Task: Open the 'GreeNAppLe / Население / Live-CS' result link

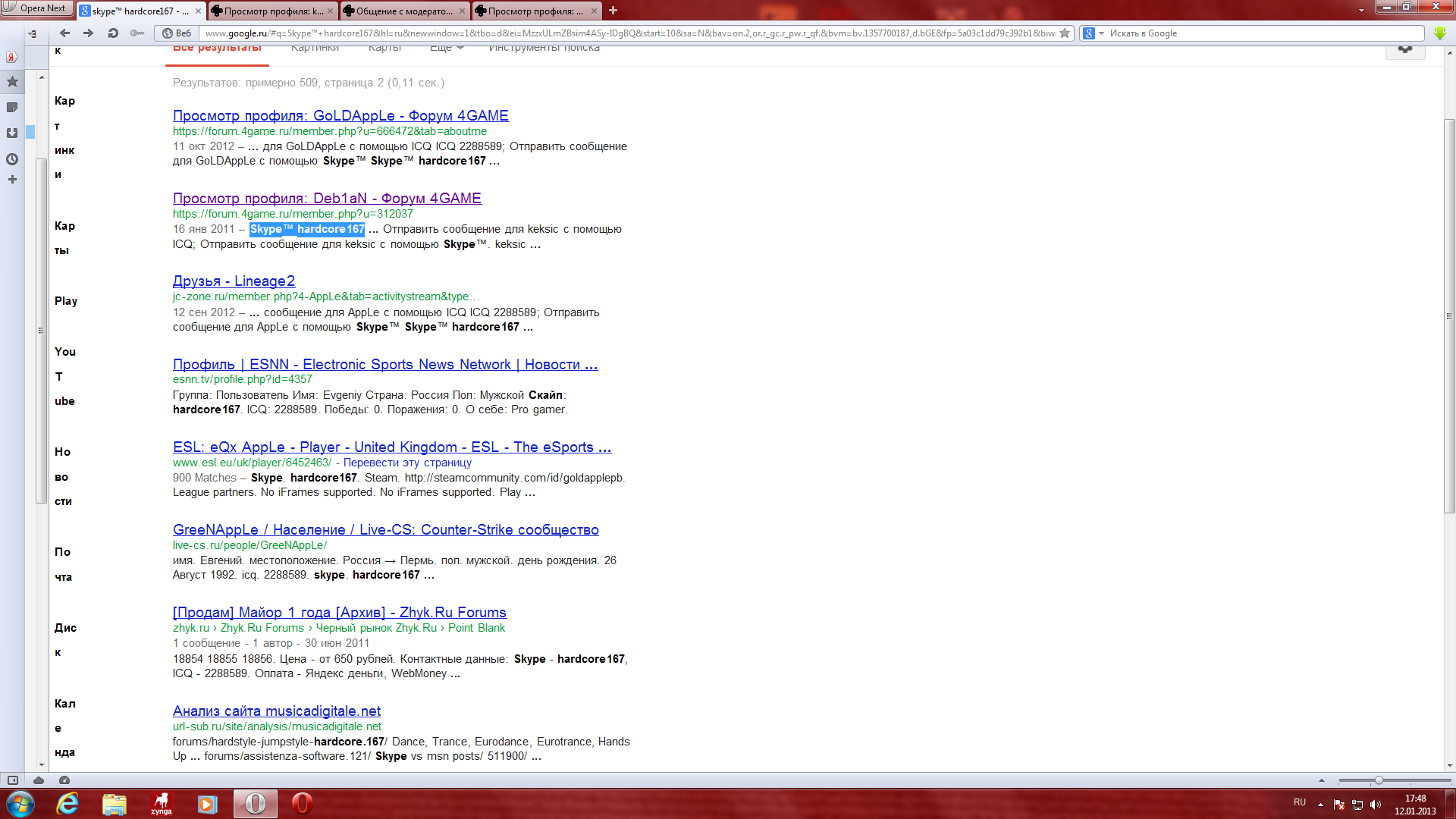Action: point(385,530)
